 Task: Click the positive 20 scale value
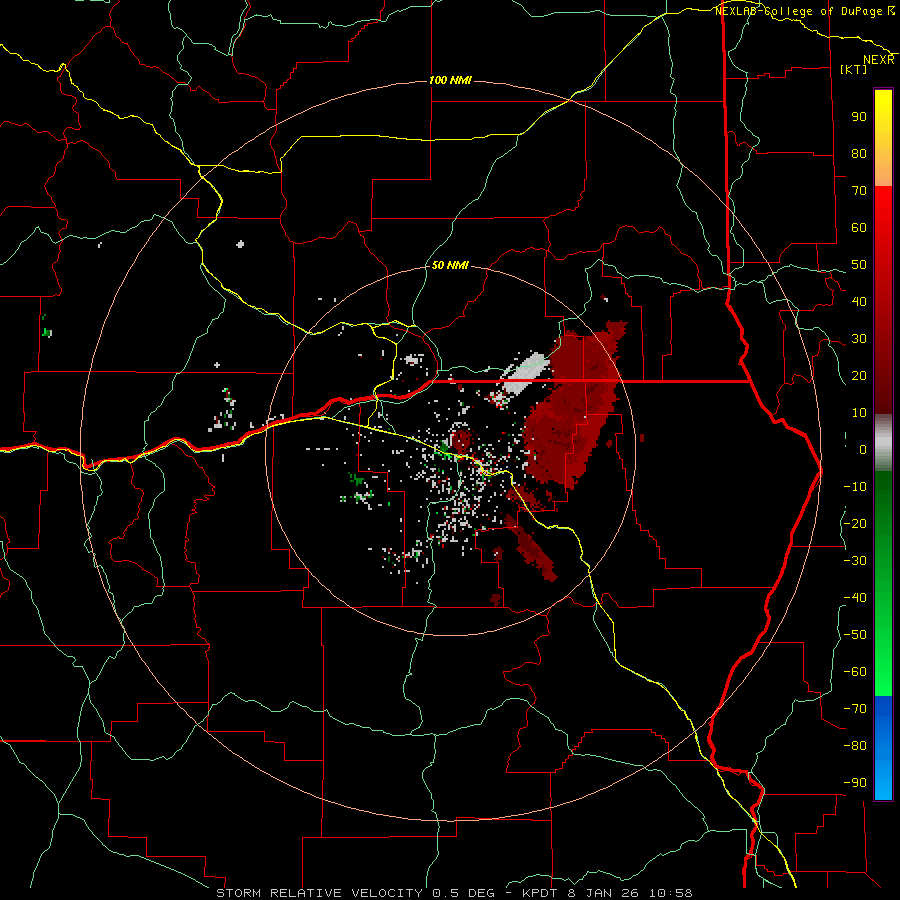tap(859, 375)
